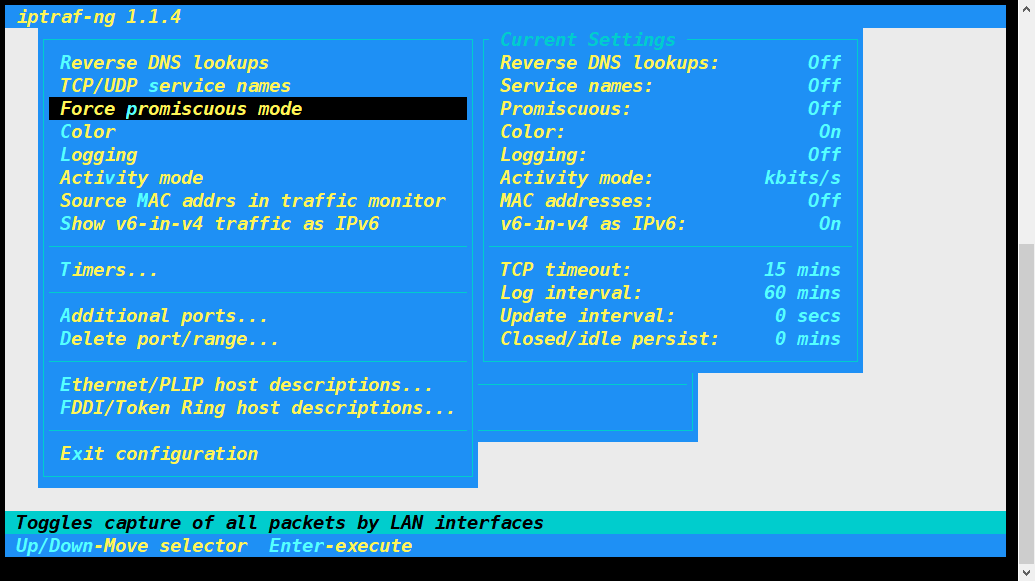Click the 'Service names:' setting label
Screen dimensions: 1035x581
[576, 86]
